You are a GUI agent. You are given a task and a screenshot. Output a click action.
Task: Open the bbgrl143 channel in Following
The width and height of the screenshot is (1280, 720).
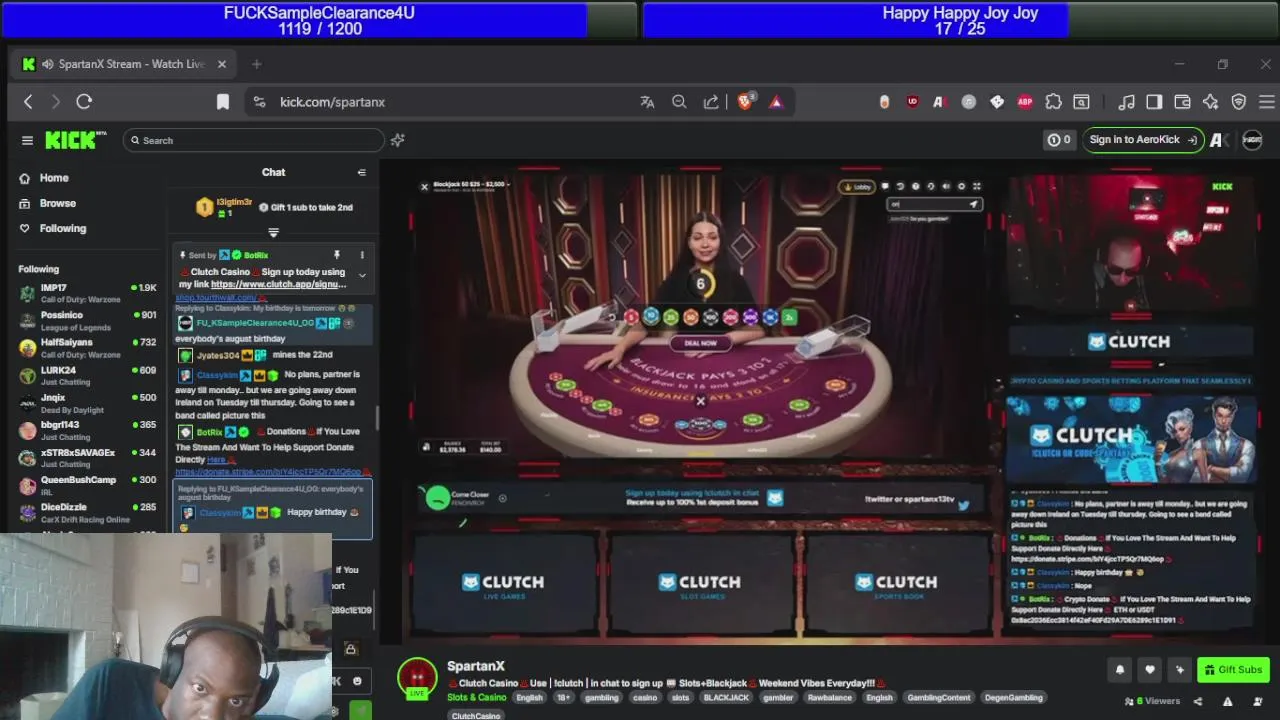88,431
